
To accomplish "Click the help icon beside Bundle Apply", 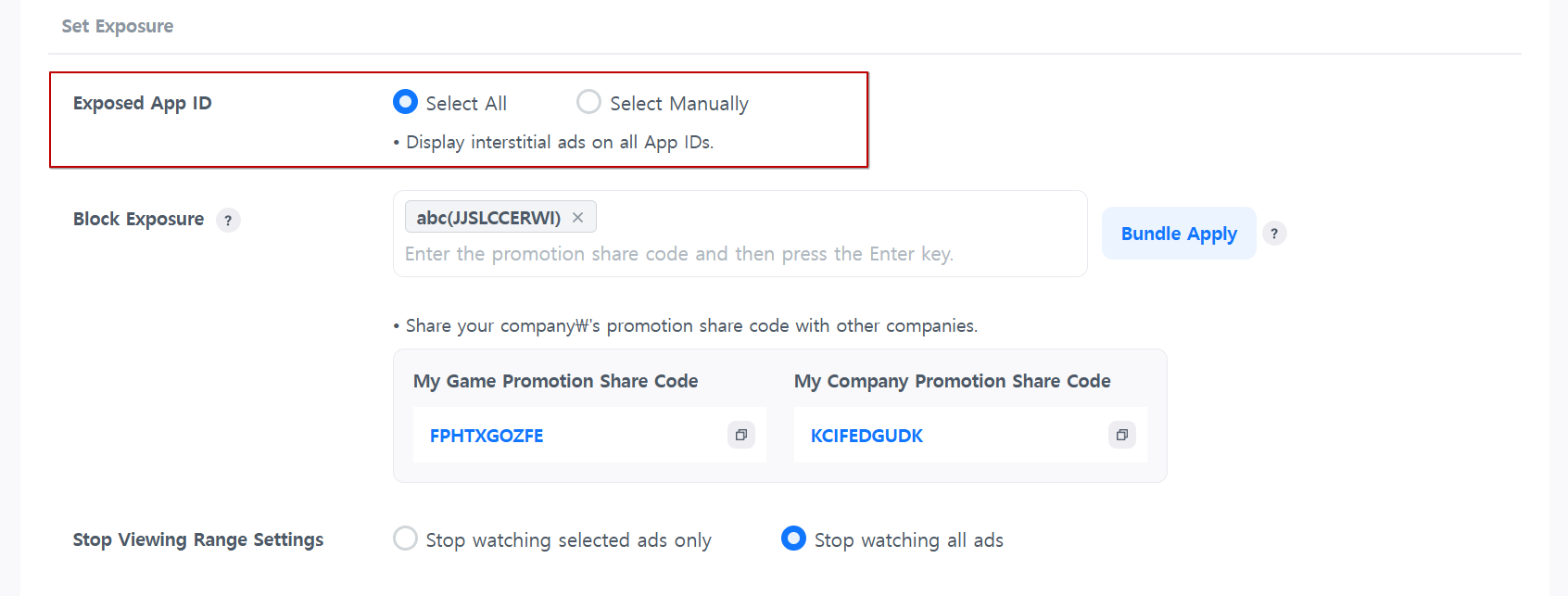I will (x=1274, y=234).
